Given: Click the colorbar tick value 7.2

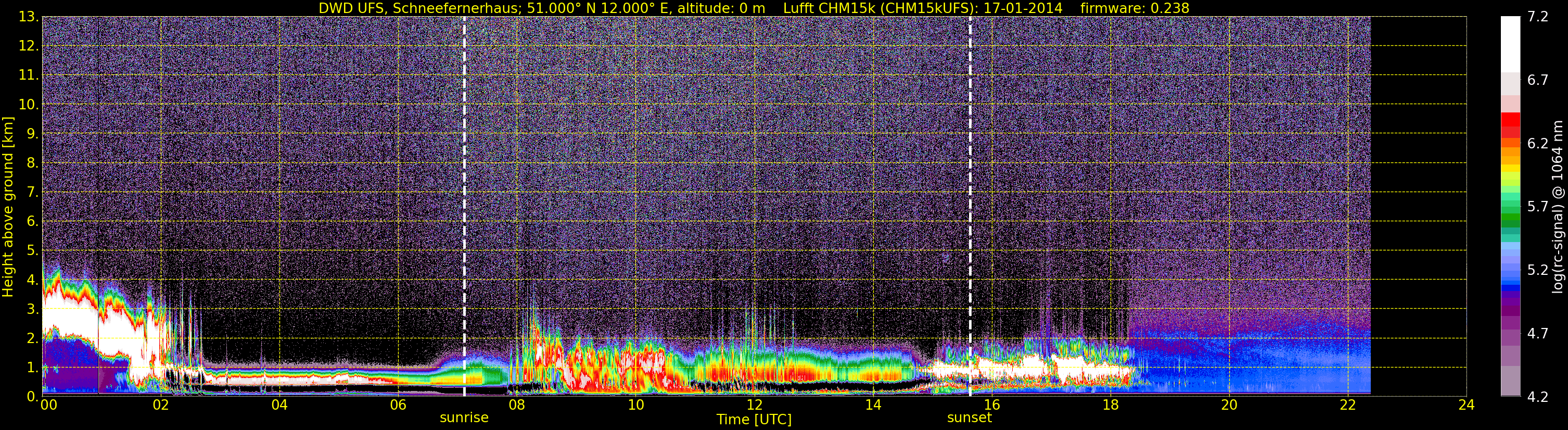Looking at the screenshot, I should pyautogui.click(x=1538, y=17).
